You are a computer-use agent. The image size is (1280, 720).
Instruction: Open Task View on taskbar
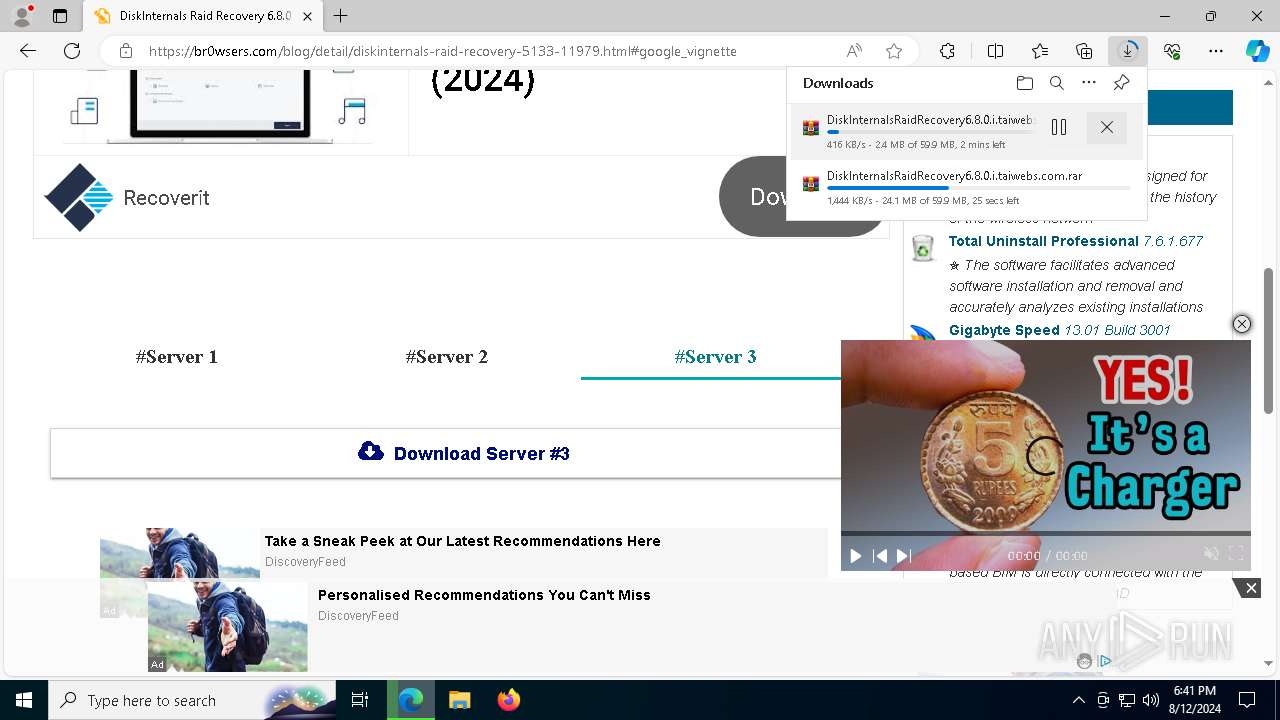[360, 700]
